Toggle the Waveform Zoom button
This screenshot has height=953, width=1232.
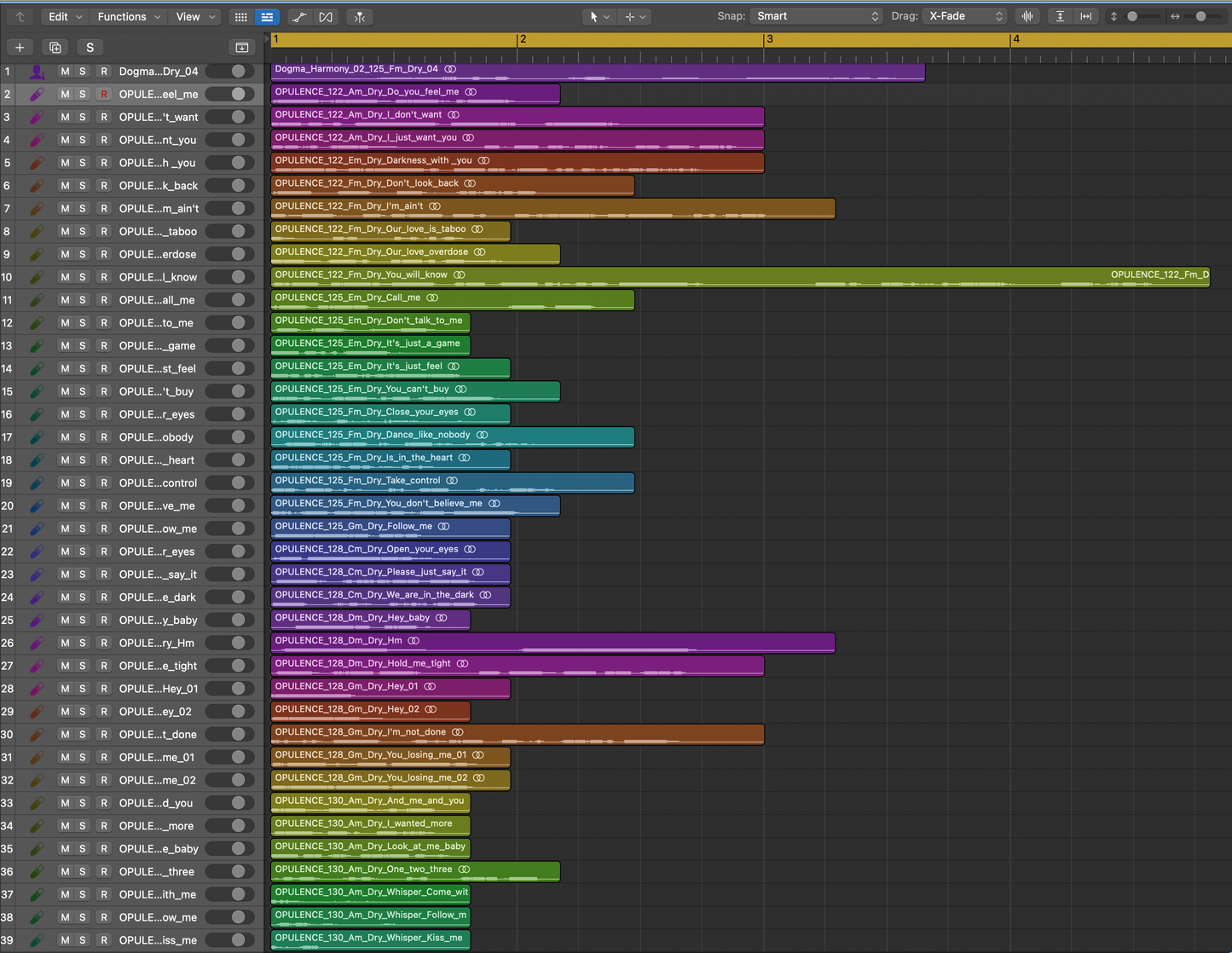pos(1027,16)
